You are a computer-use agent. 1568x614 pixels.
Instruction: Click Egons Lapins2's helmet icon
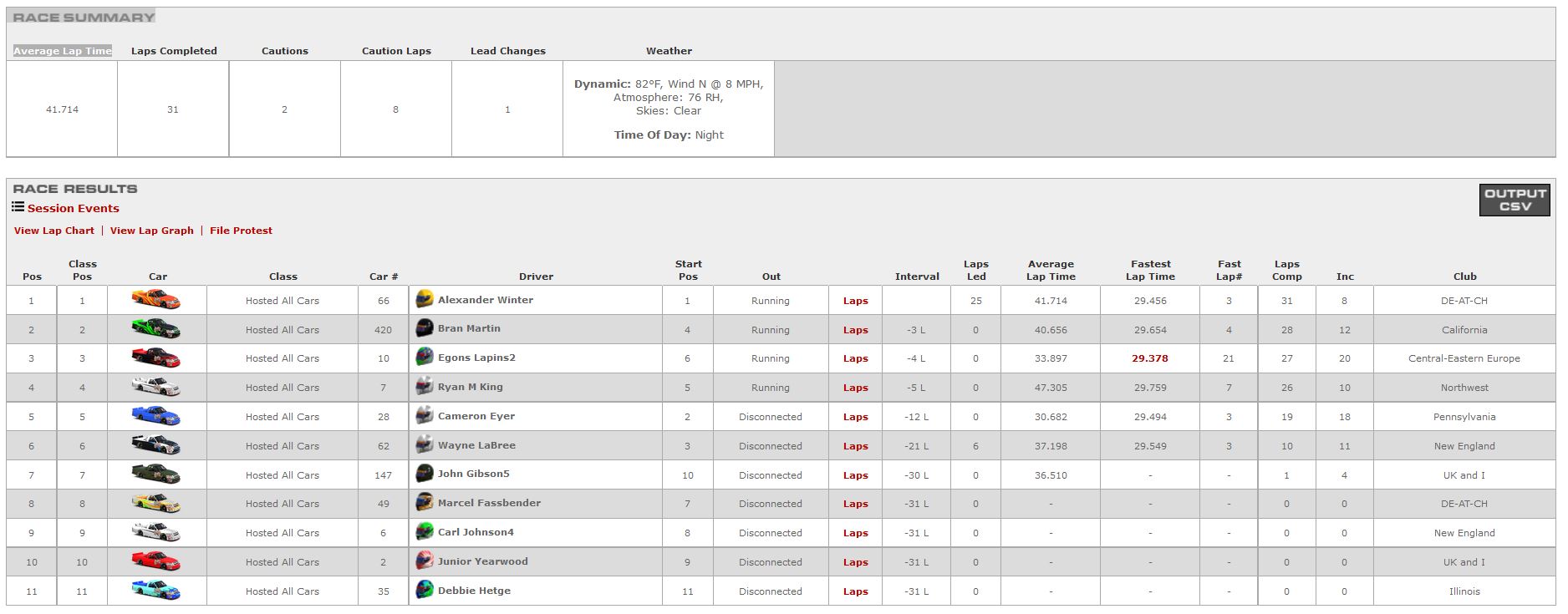(425, 358)
